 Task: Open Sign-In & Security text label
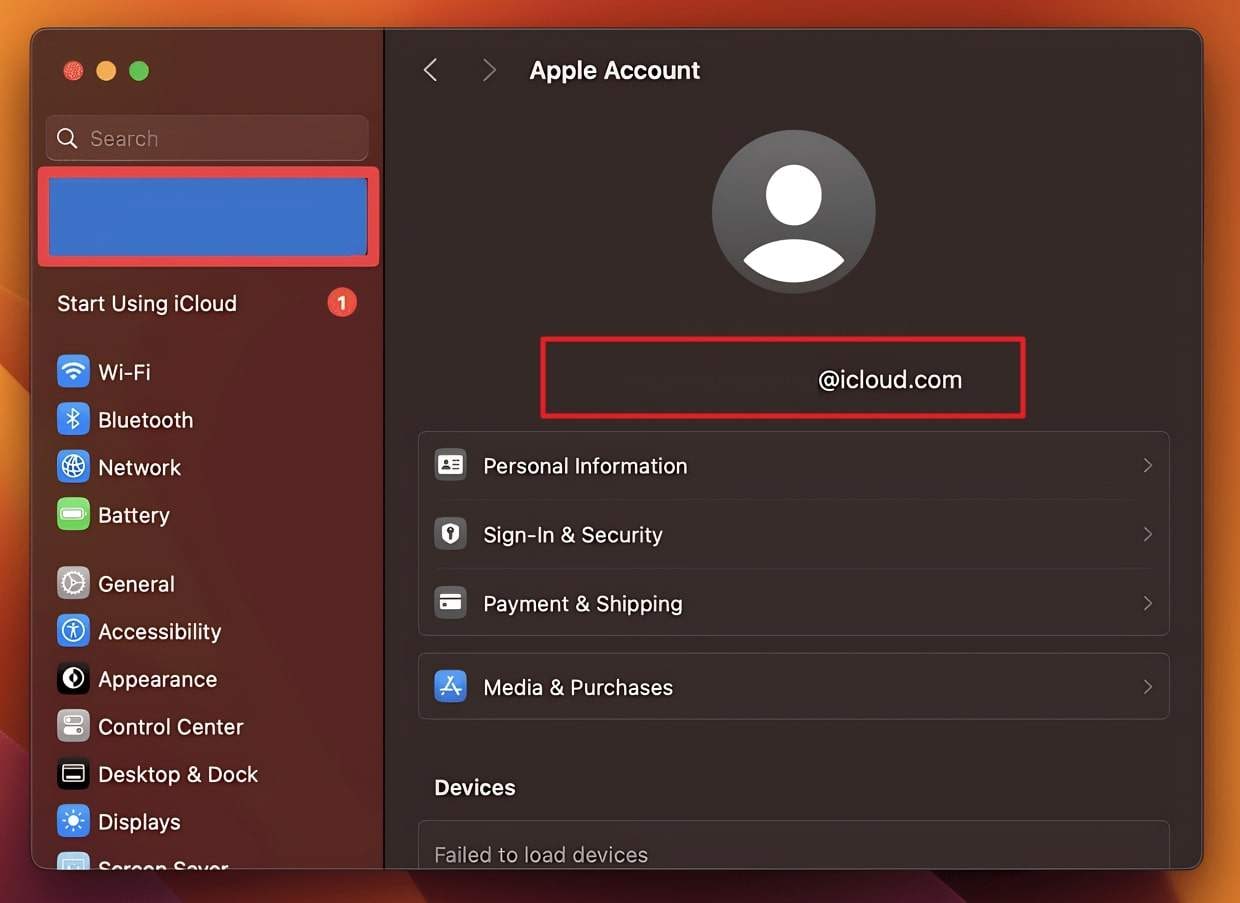pyautogui.click(x=573, y=534)
